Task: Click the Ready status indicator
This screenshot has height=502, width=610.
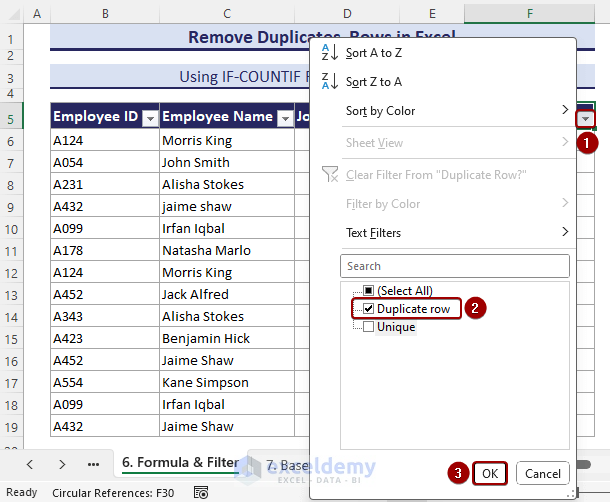Action: click(22, 492)
